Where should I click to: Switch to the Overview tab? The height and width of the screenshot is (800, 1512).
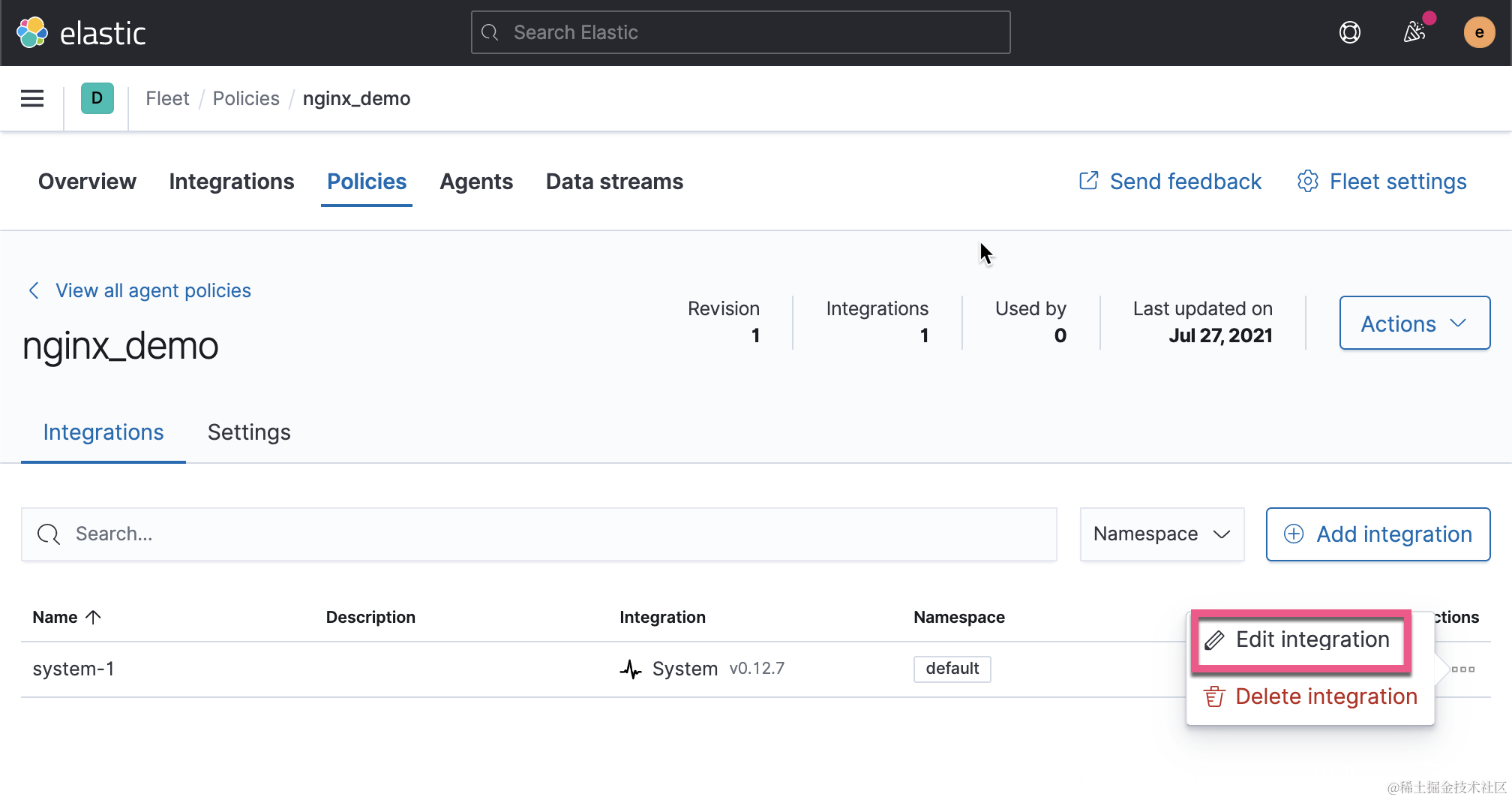point(87,182)
